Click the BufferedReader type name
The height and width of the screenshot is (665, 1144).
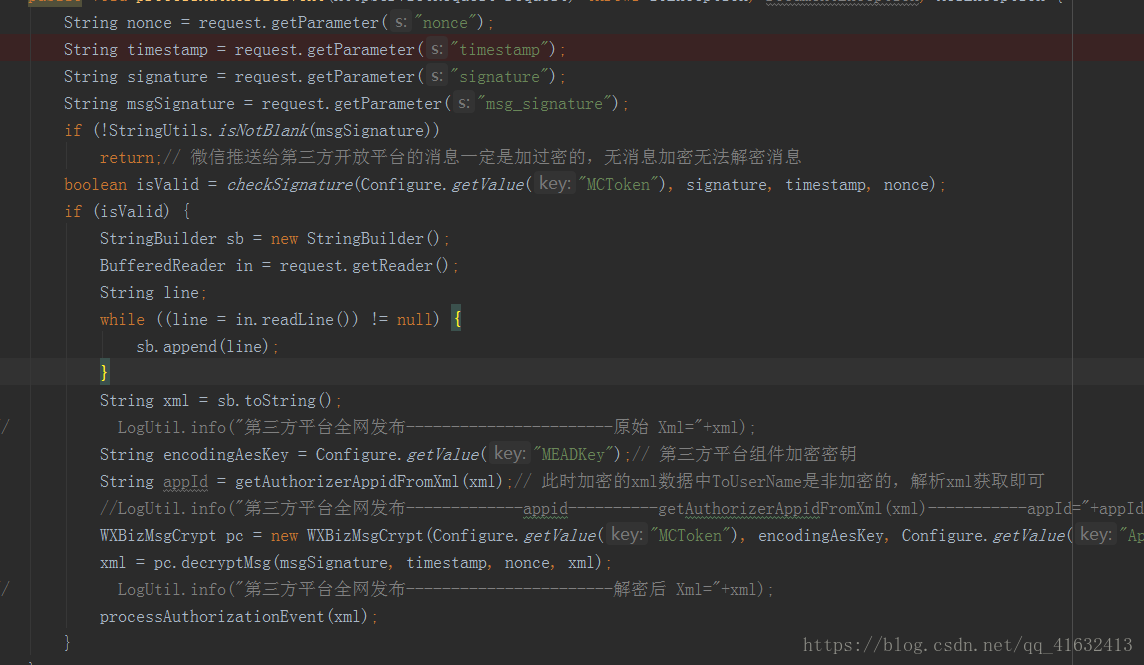tap(163, 266)
